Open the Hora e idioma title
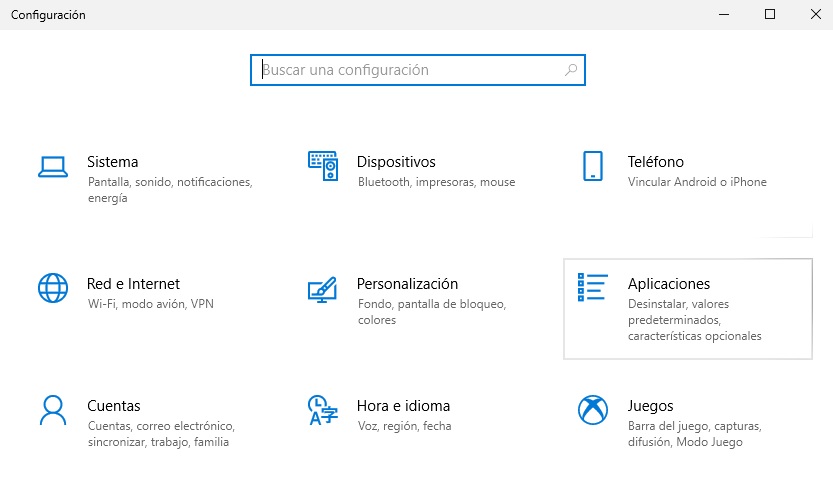The width and height of the screenshot is (833, 493). (403, 406)
